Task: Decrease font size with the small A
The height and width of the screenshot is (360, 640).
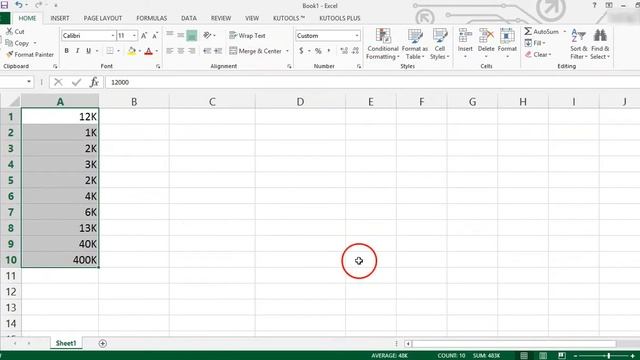Action: pos(155,36)
